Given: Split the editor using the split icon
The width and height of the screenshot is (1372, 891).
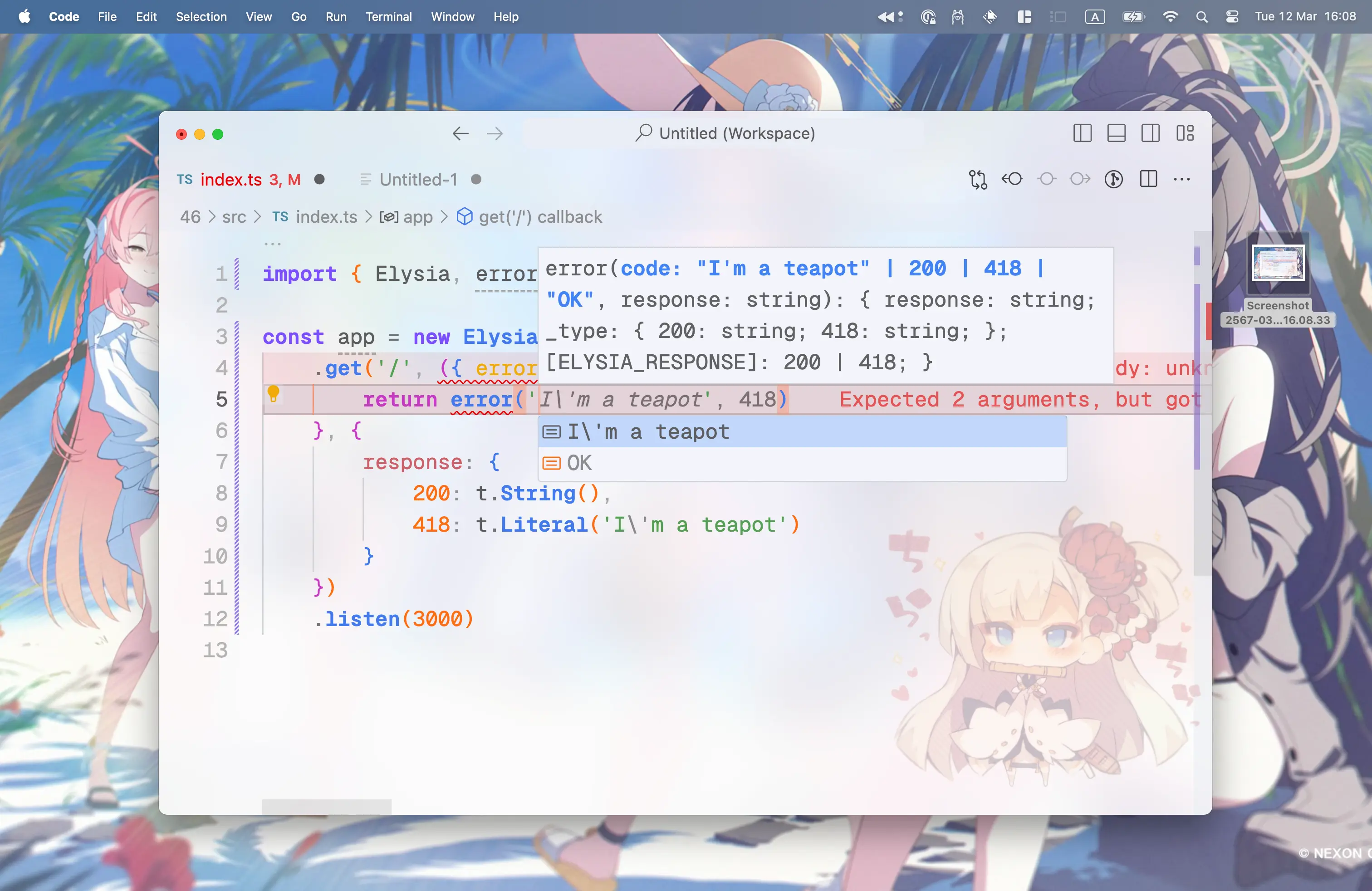Looking at the screenshot, I should pos(1148,179).
